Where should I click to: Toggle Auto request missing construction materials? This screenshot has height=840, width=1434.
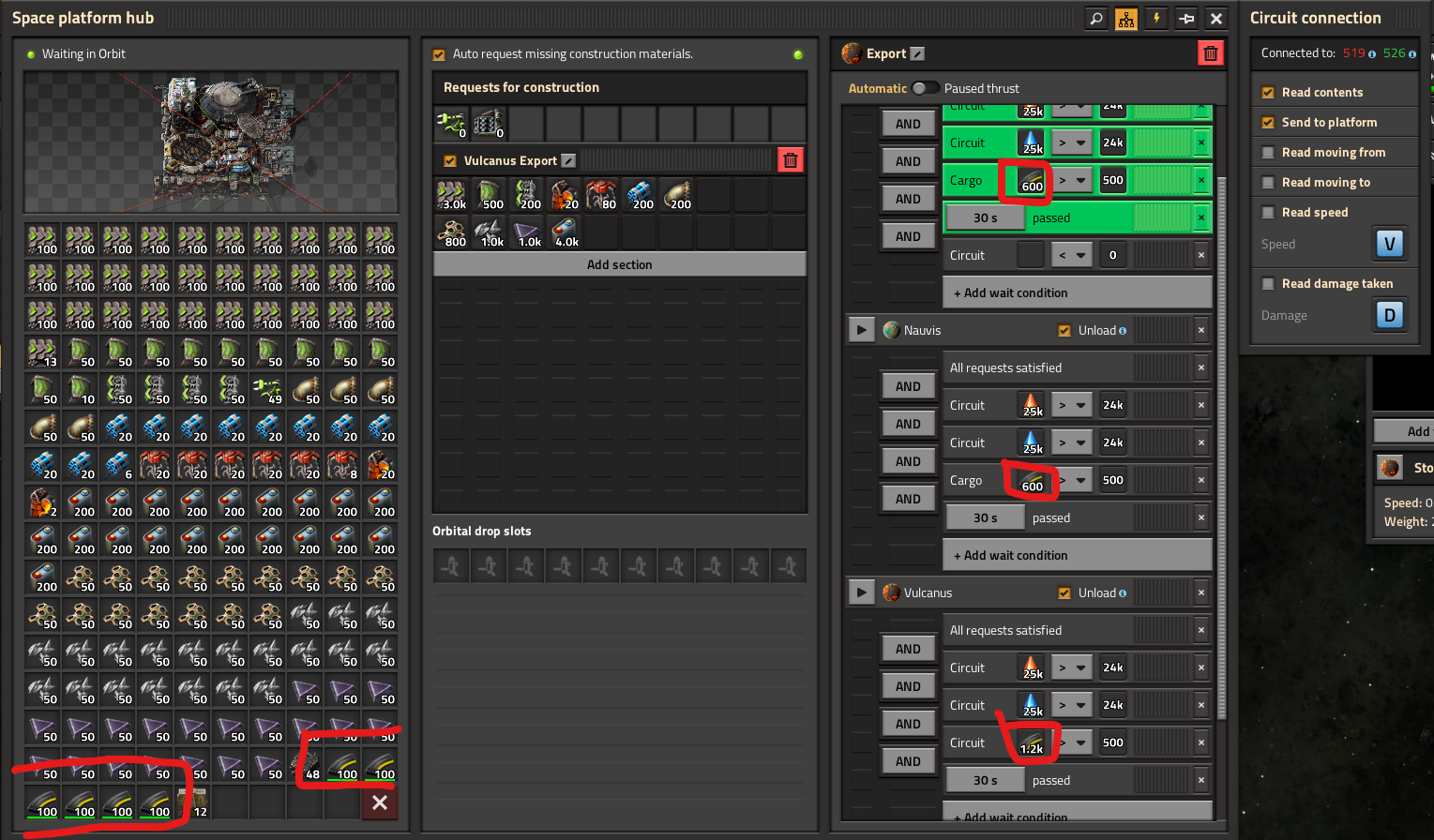[439, 54]
